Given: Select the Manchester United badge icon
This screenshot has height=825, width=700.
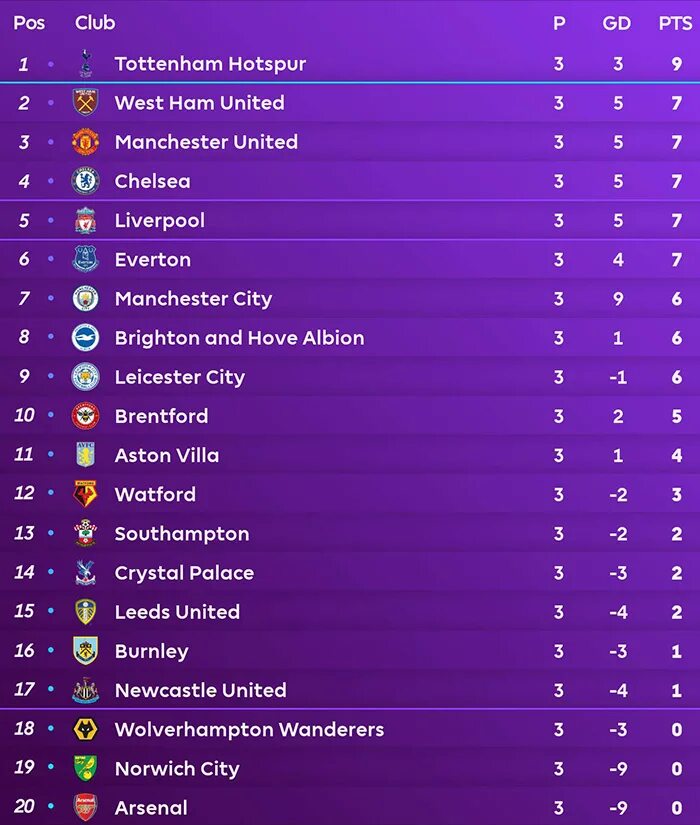Looking at the screenshot, I should coord(85,142).
